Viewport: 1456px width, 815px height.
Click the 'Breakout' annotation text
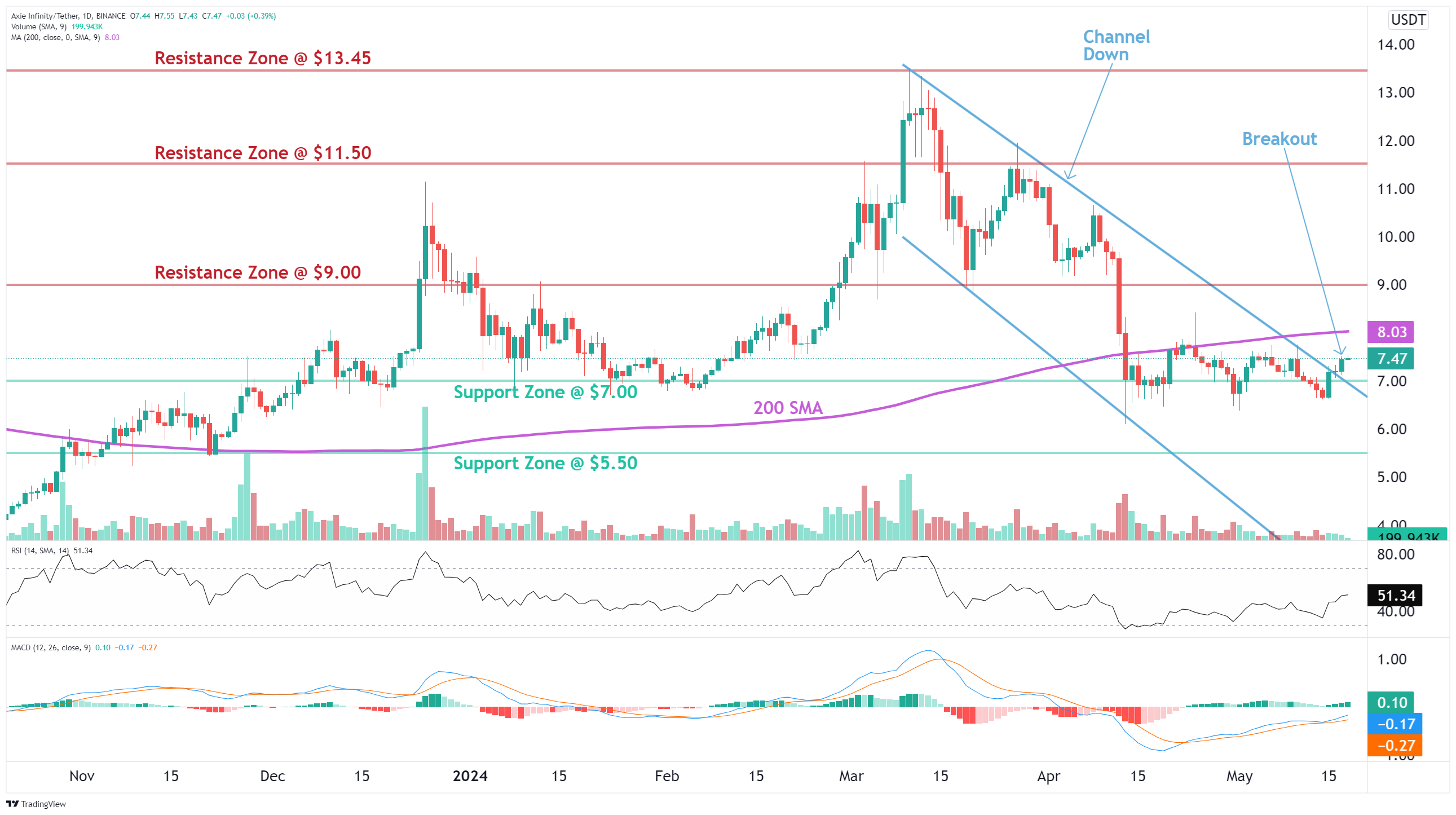(x=1279, y=139)
